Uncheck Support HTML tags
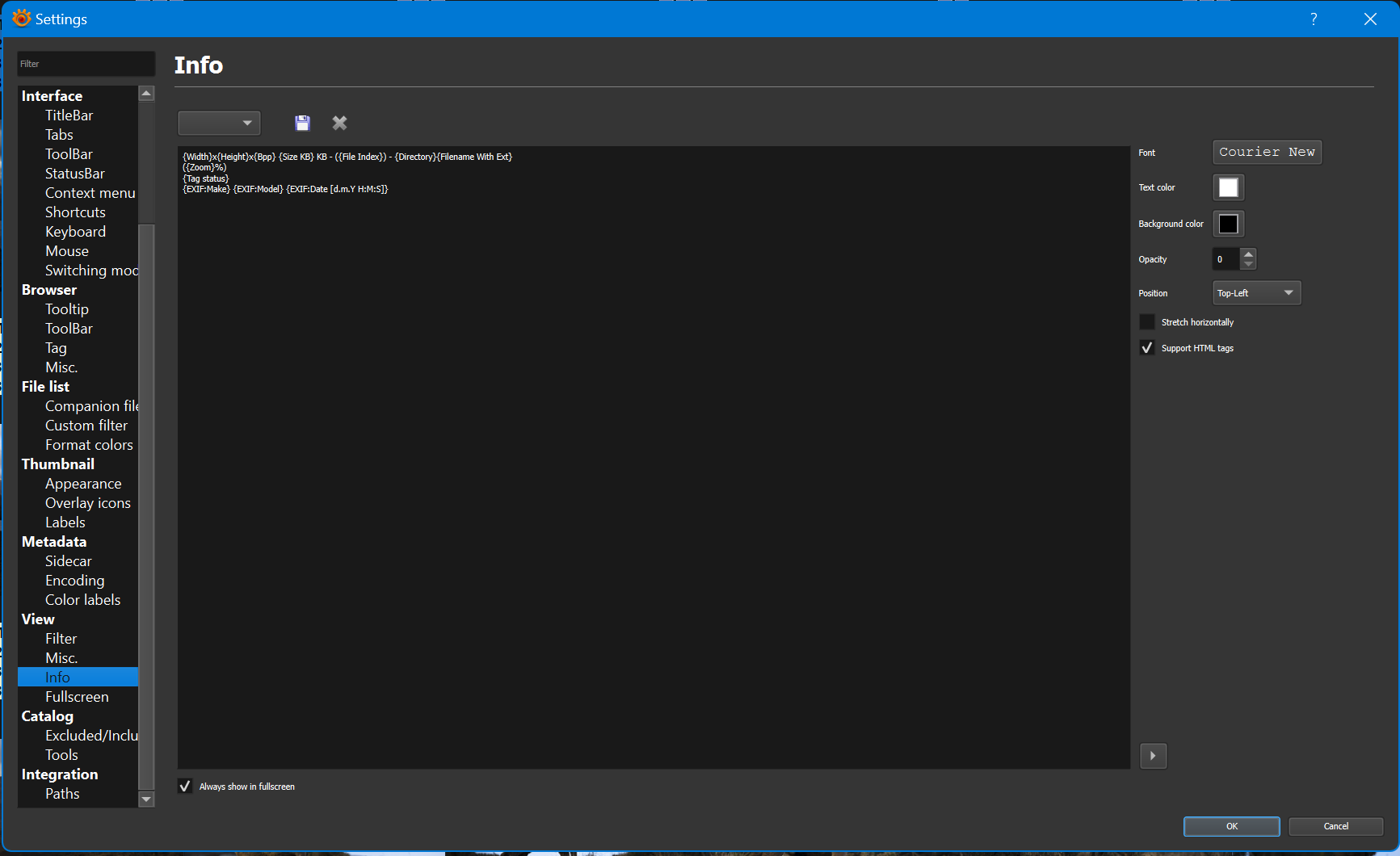Viewport: 1400px width, 856px height. coord(1147,348)
